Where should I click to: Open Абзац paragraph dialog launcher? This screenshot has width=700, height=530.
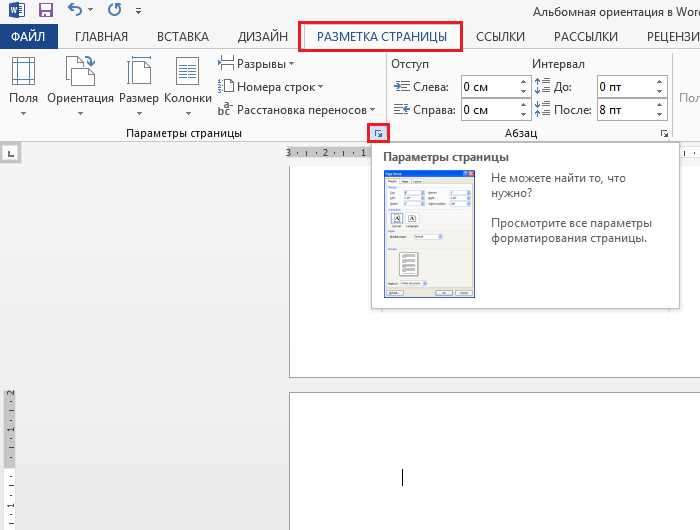pyautogui.click(x=664, y=133)
